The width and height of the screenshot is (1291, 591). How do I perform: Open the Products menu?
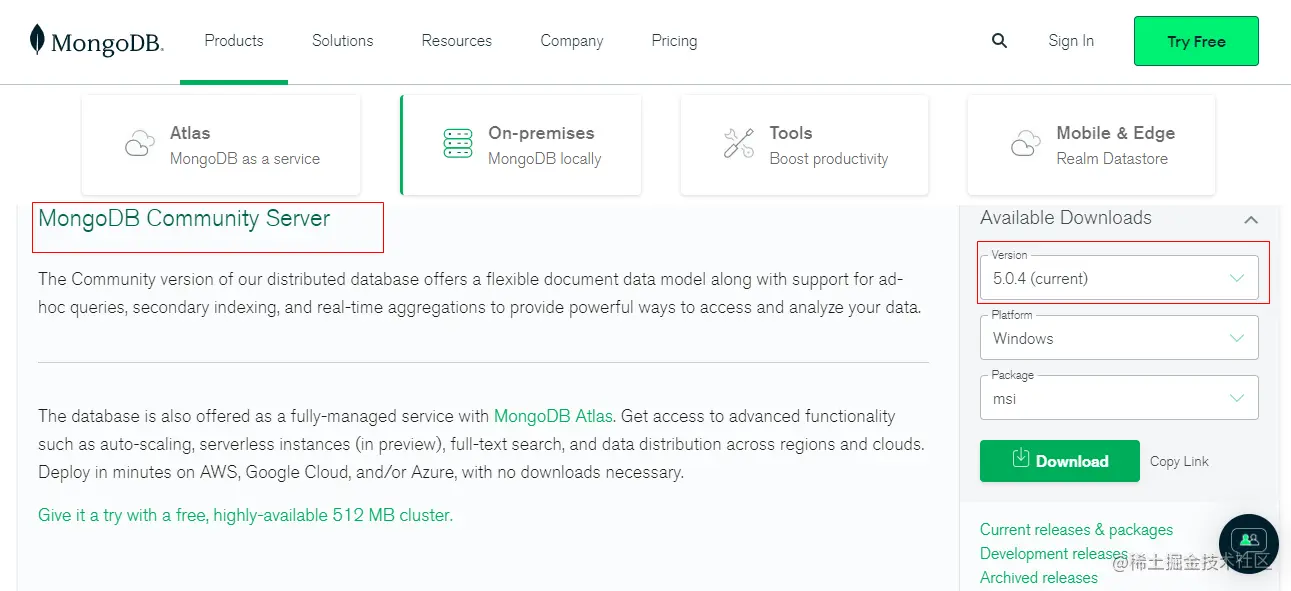pyautogui.click(x=234, y=41)
